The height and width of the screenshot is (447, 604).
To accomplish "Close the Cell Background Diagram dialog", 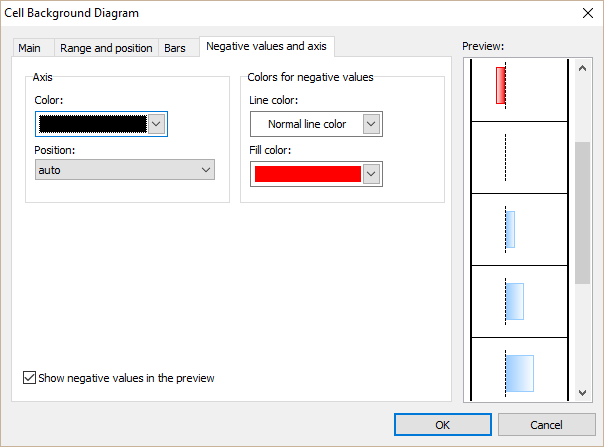I will [x=585, y=13].
